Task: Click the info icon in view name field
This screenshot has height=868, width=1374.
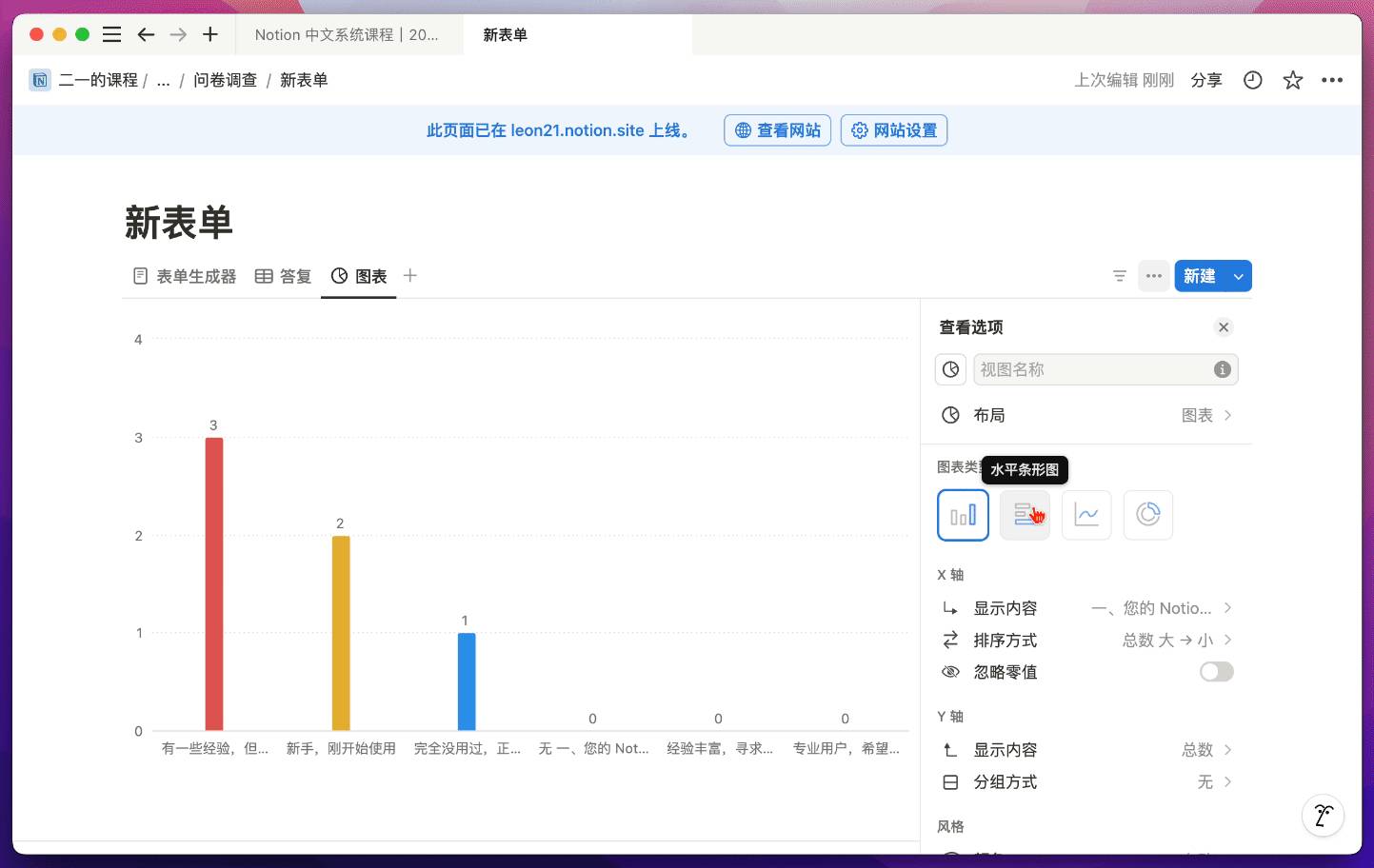Action: click(x=1223, y=369)
